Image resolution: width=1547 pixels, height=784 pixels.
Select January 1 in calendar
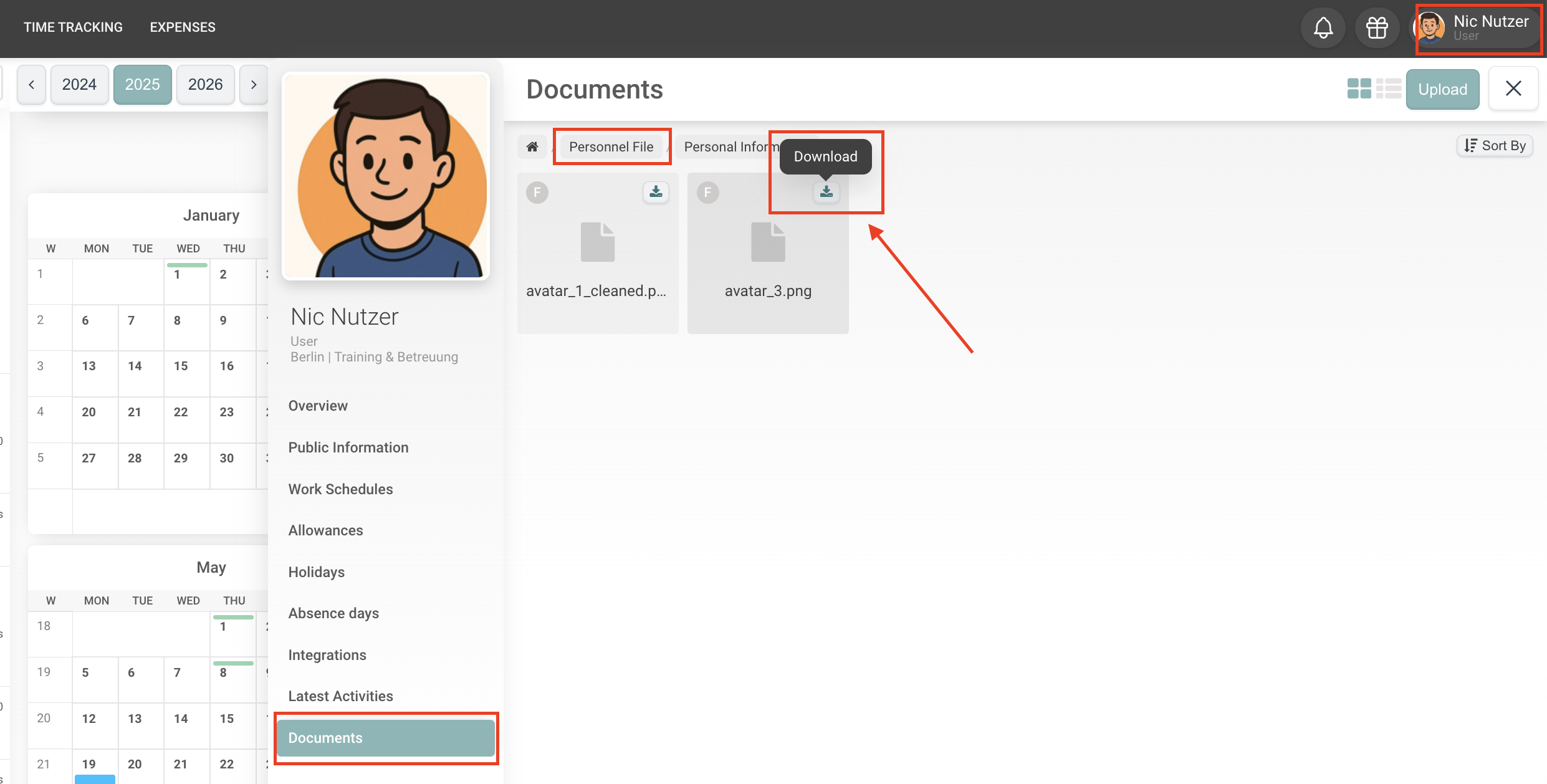click(x=187, y=282)
